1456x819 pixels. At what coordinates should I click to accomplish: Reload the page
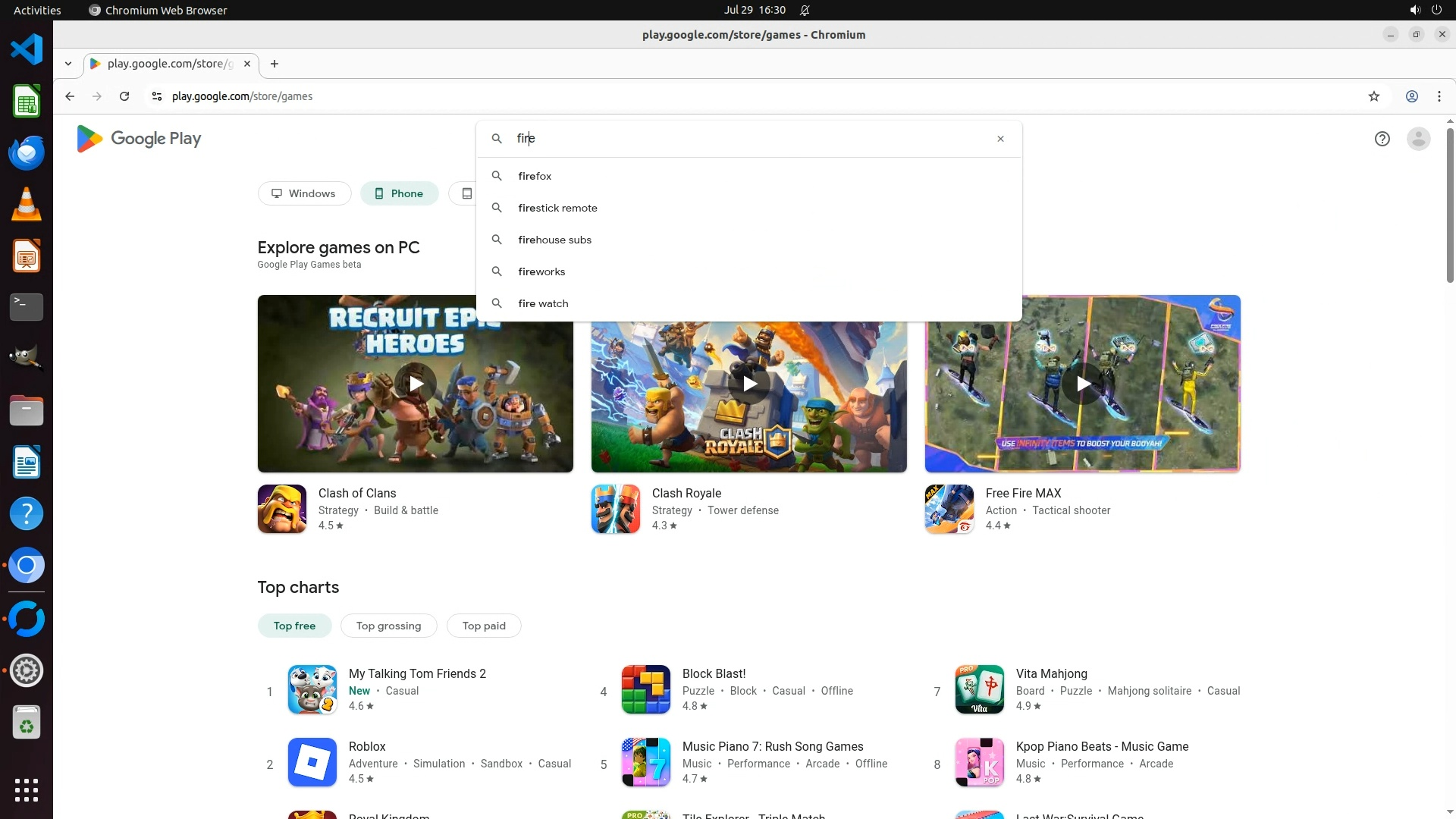(x=124, y=96)
